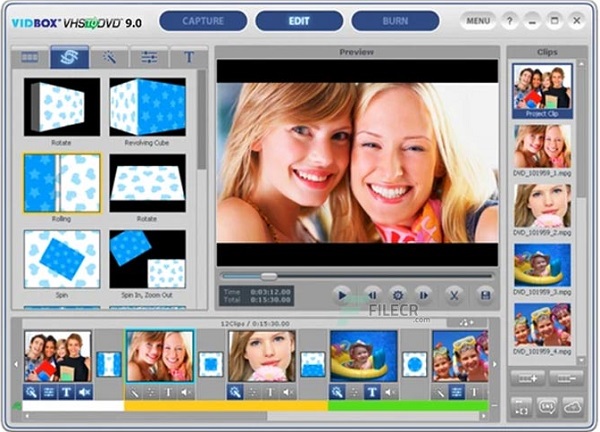Viewport: 600px width, 432px height.
Task: Click the save floppy disk icon
Action: coord(485,295)
